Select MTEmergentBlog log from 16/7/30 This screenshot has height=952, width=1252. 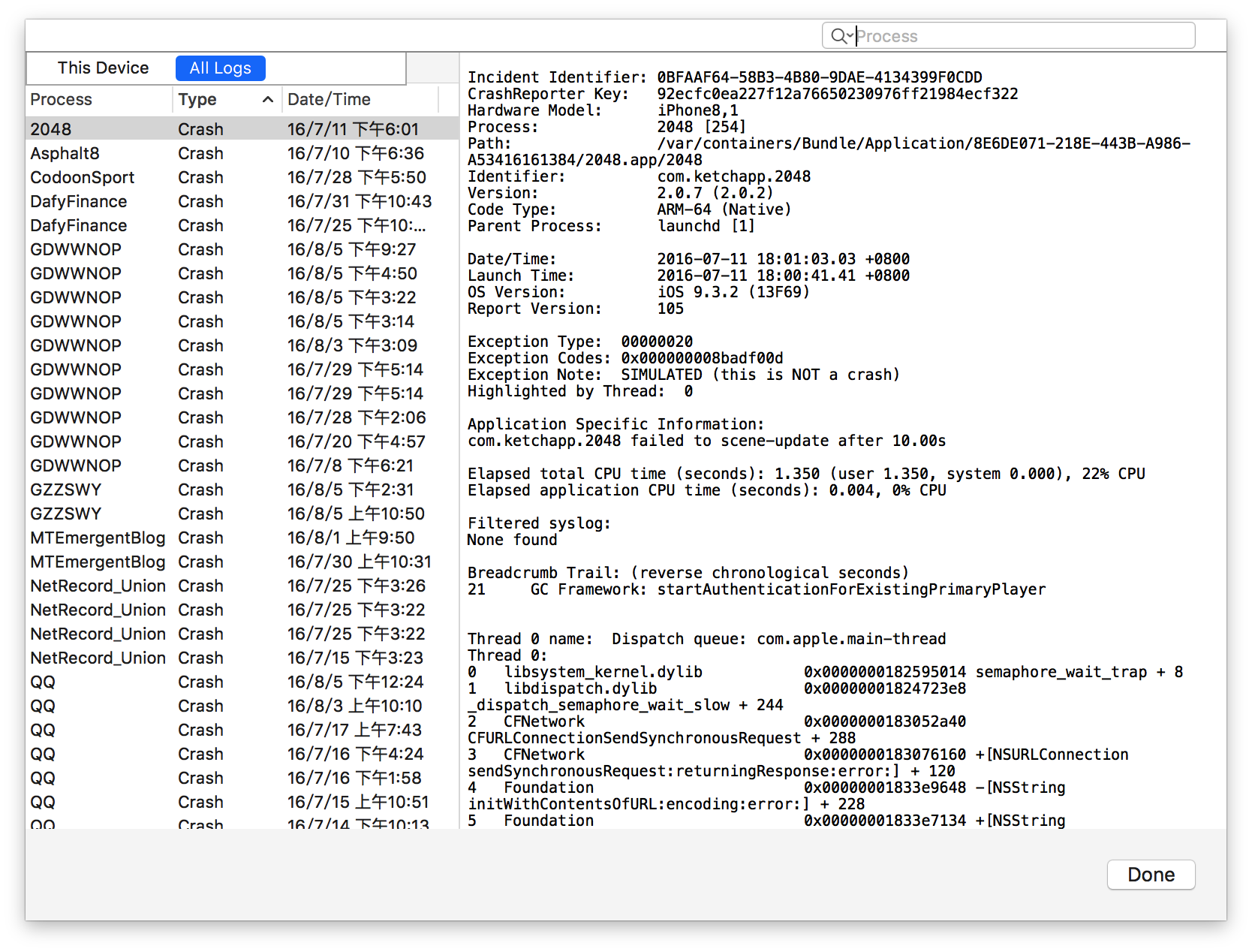coord(242,562)
